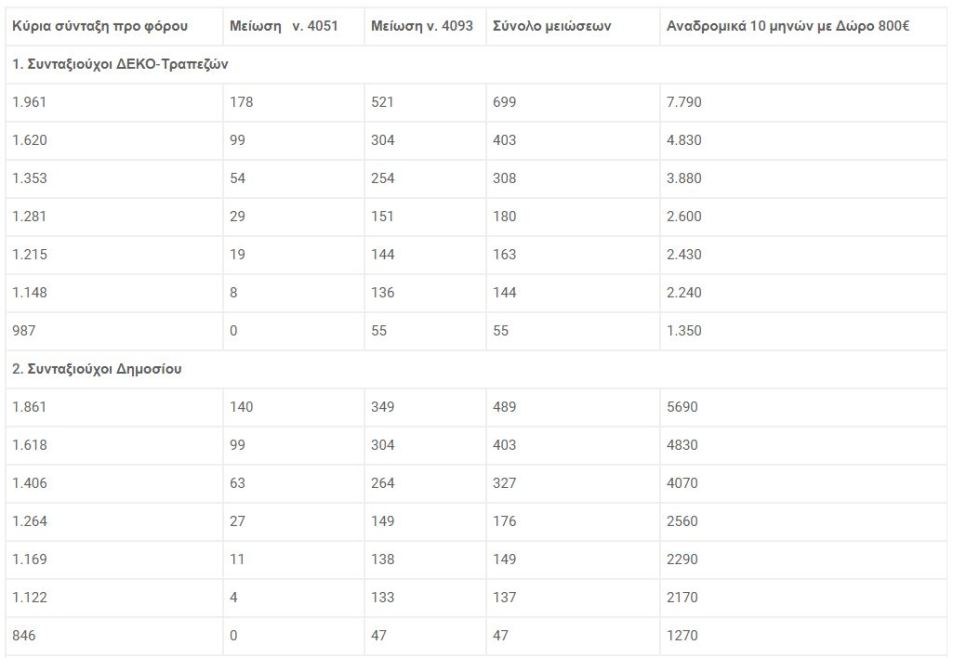Click the 'Μείωση ν. 4051' column header
953x658 pixels.
tap(283, 26)
